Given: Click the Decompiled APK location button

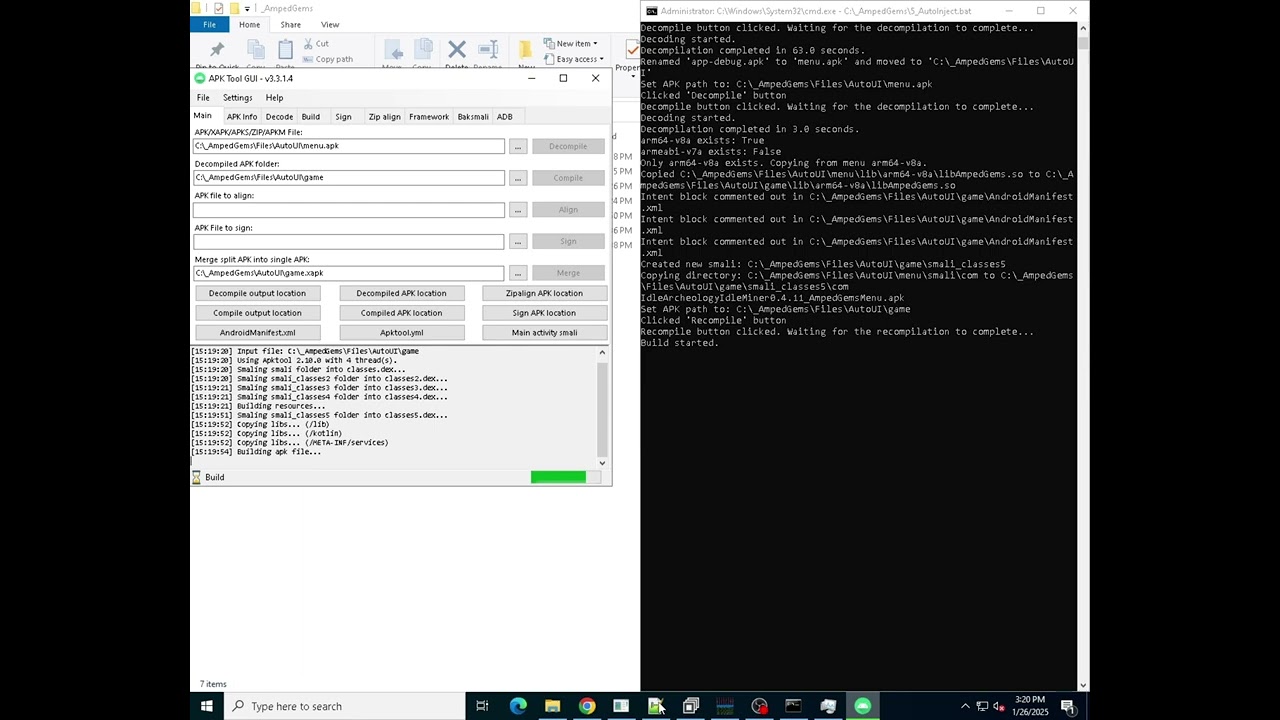Looking at the screenshot, I should (x=401, y=293).
